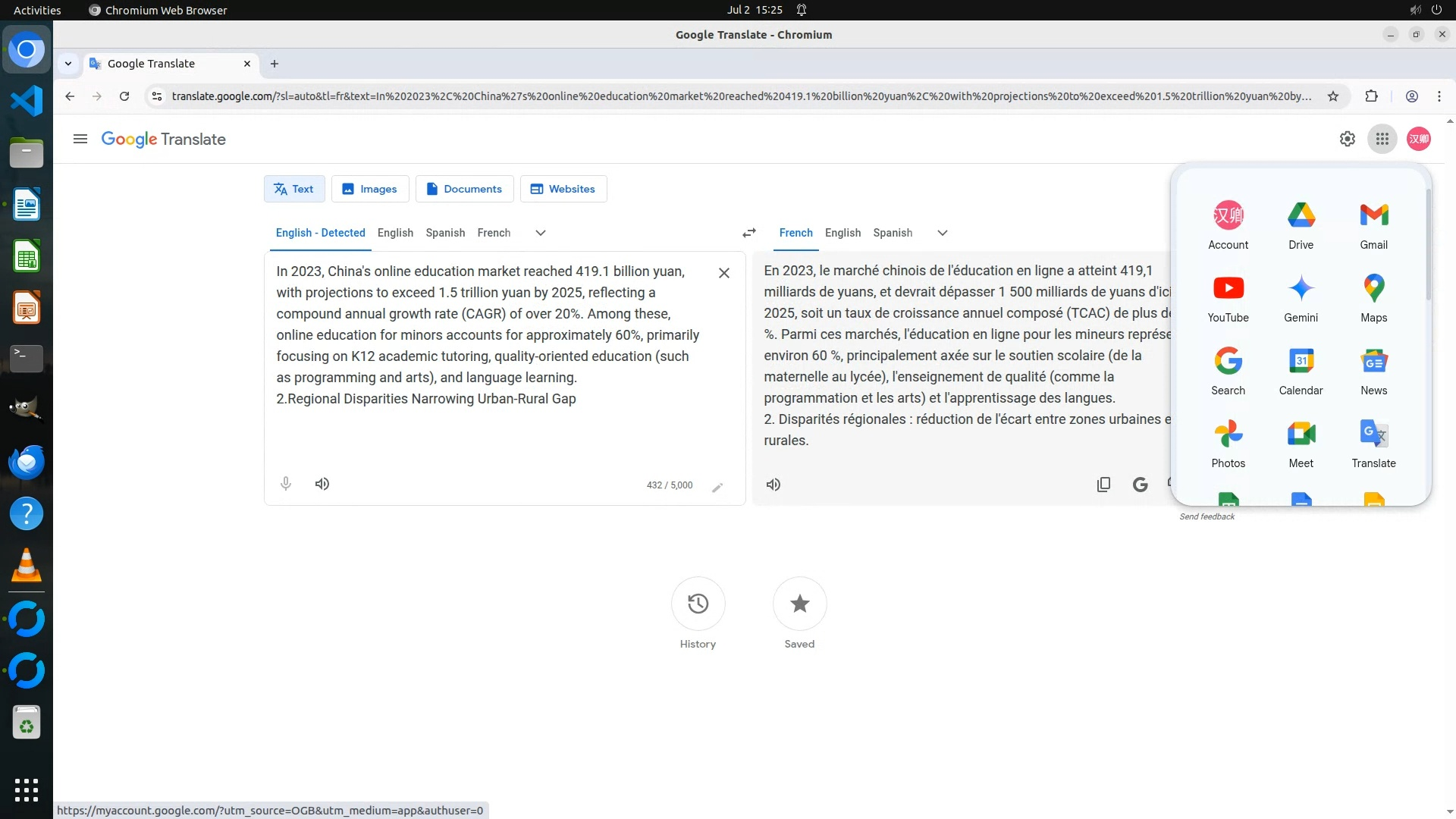Select Spanish as source language
The image size is (1456, 819).
point(445,233)
